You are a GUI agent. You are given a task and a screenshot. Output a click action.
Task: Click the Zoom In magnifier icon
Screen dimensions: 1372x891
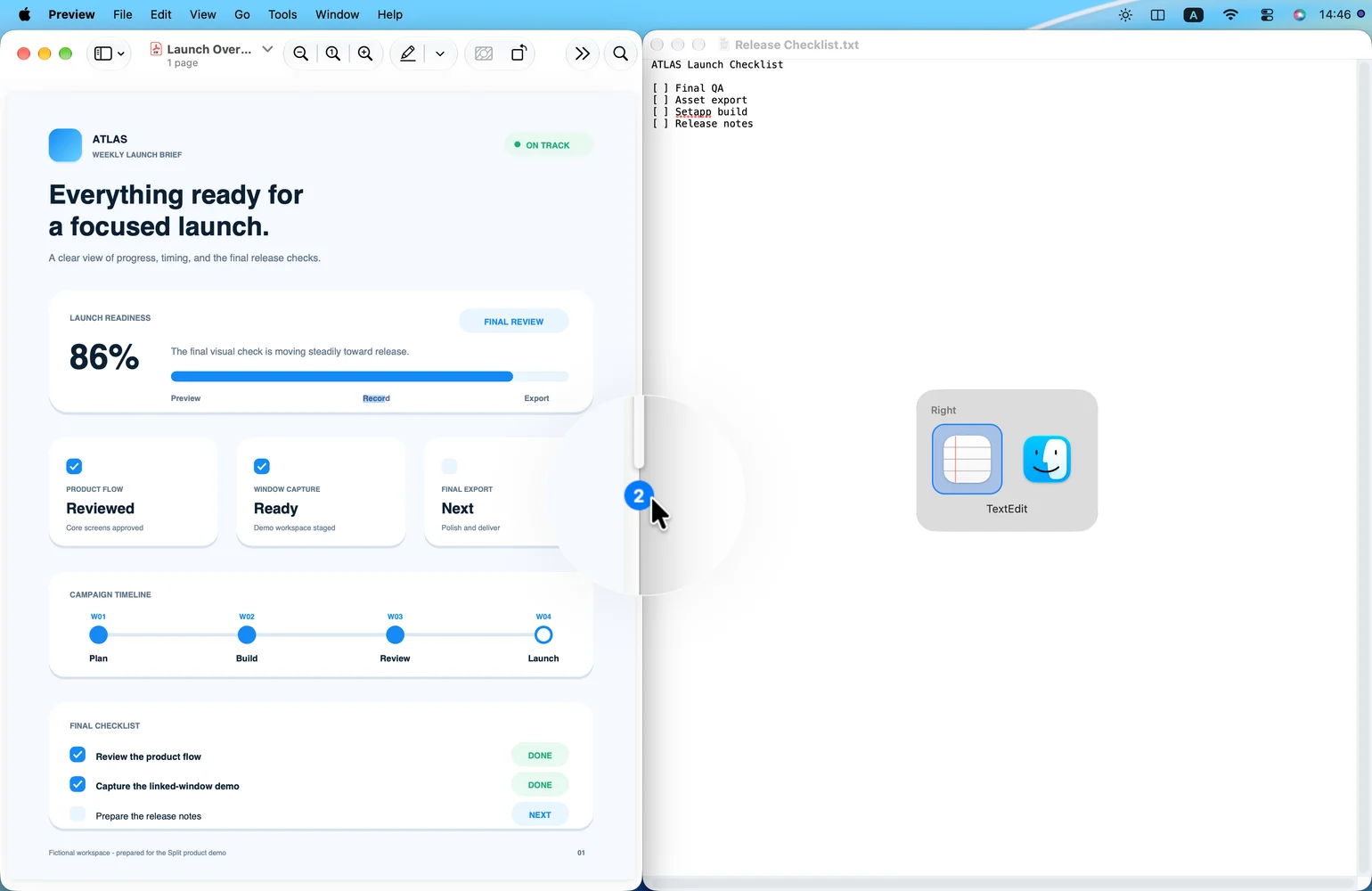(x=365, y=53)
